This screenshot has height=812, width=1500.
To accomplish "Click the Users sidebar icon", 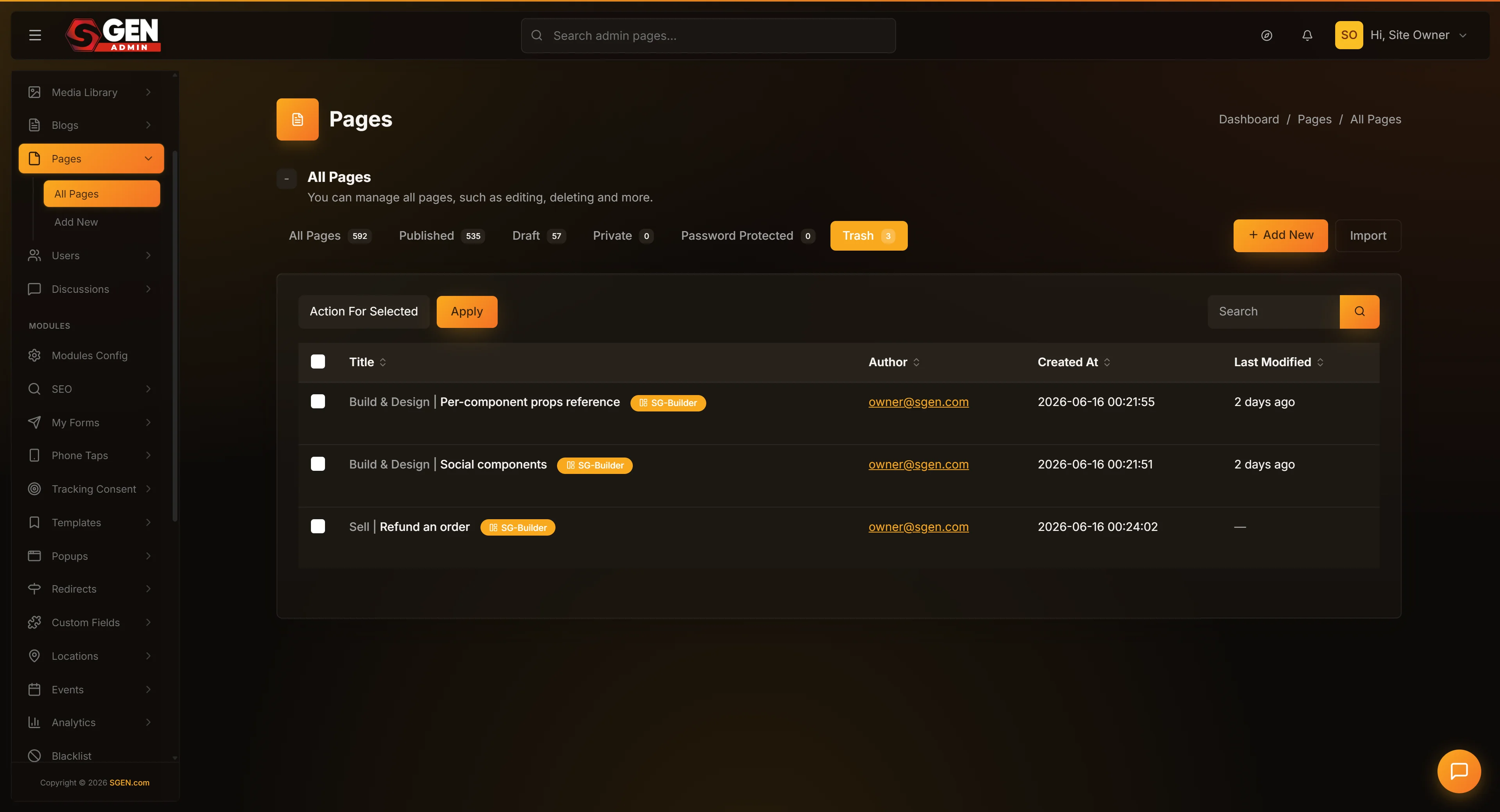I will tap(34, 255).
